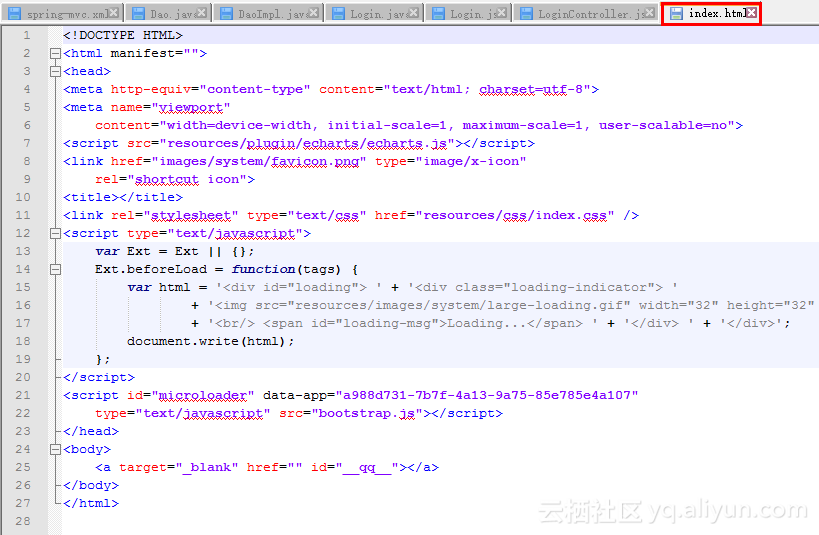The width and height of the screenshot is (819, 535).
Task: Close the DaoImpl.java tab with its X
Action: 314,13
